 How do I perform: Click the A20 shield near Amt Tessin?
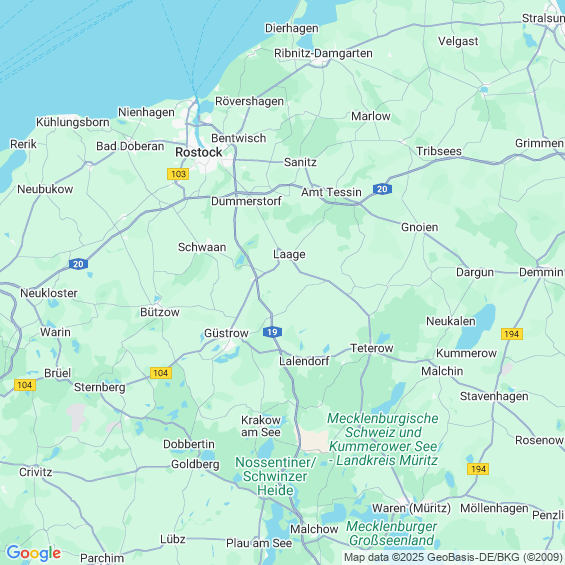382,189
